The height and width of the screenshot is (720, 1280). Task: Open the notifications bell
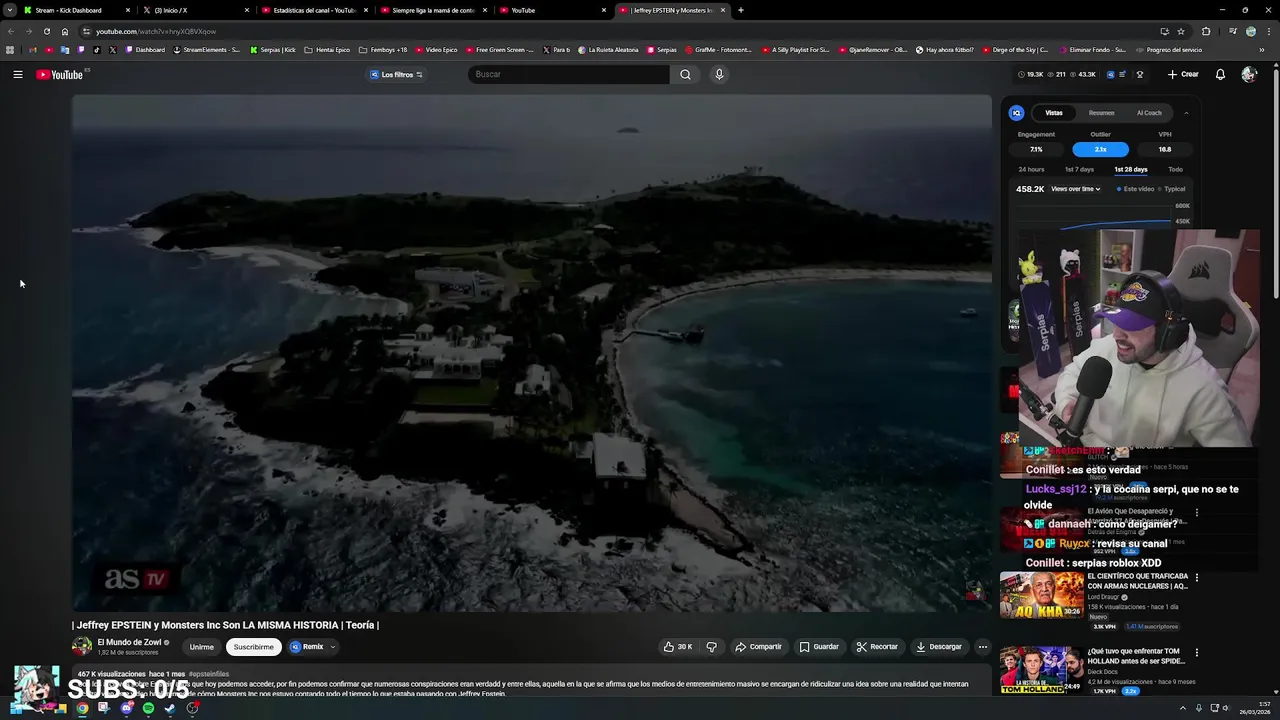(x=1220, y=74)
